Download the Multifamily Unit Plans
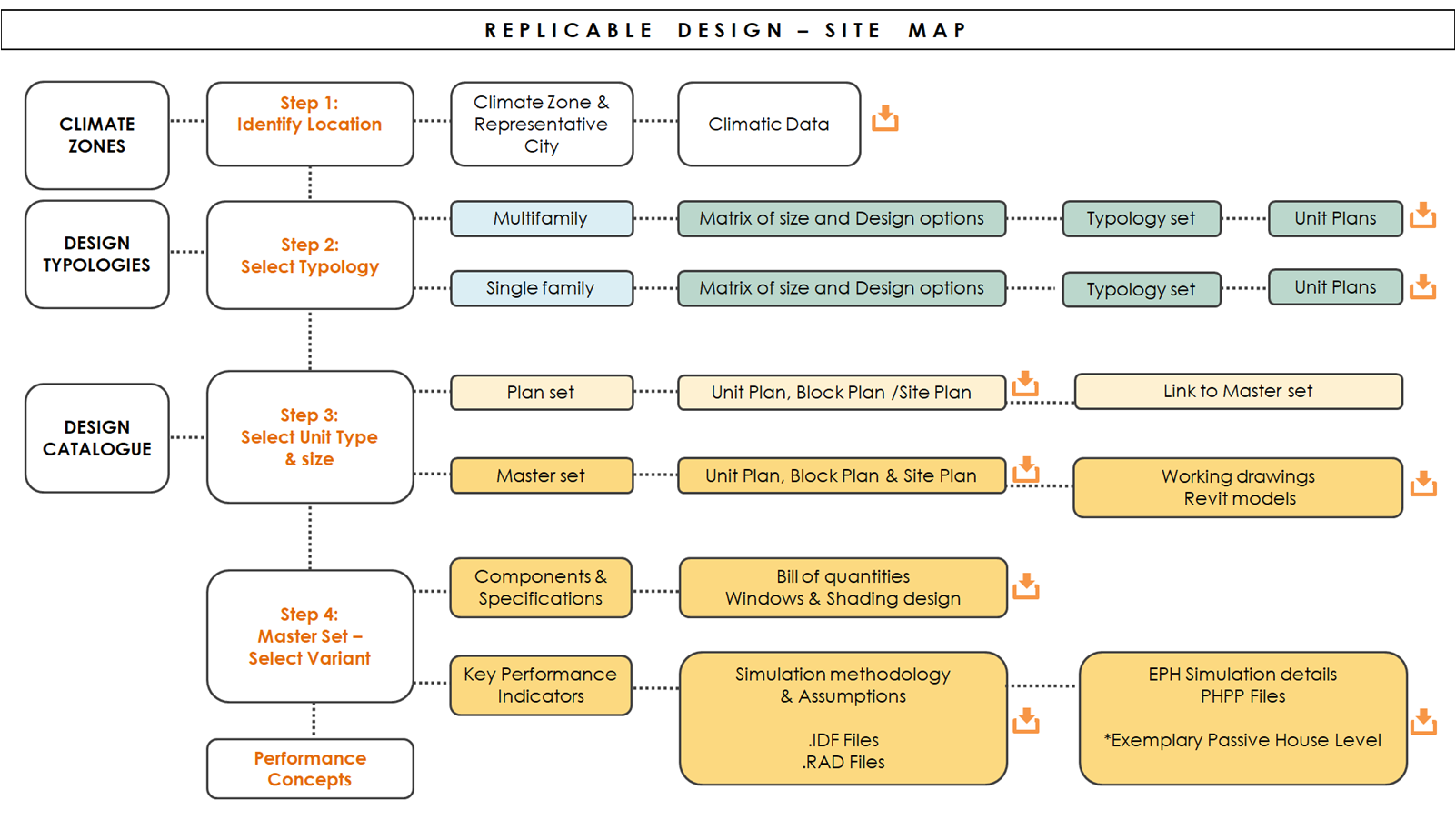Image resolution: width=1456 pixels, height=820 pixels. pyautogui.click(x=1422, y=215)
